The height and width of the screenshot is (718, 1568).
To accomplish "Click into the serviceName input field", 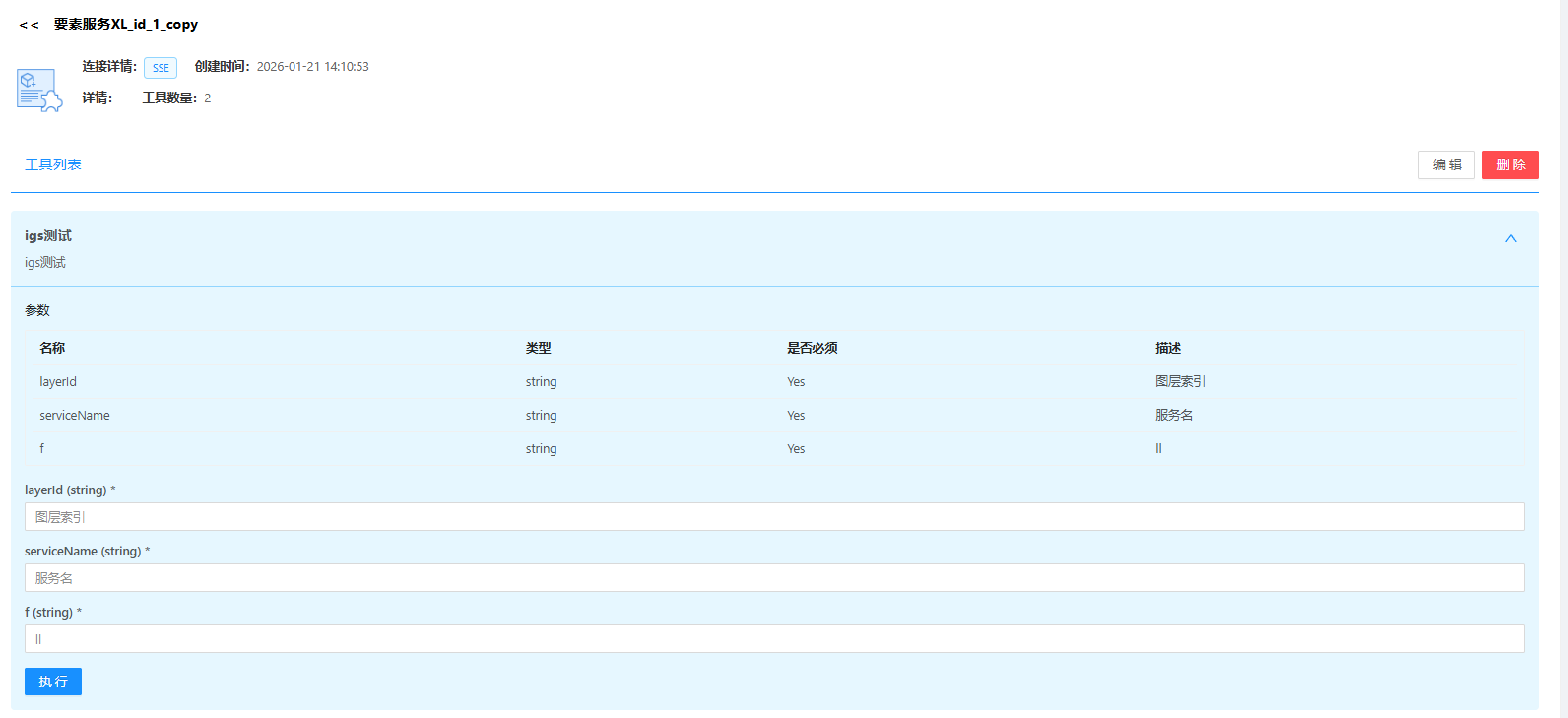I will [773, 578].
